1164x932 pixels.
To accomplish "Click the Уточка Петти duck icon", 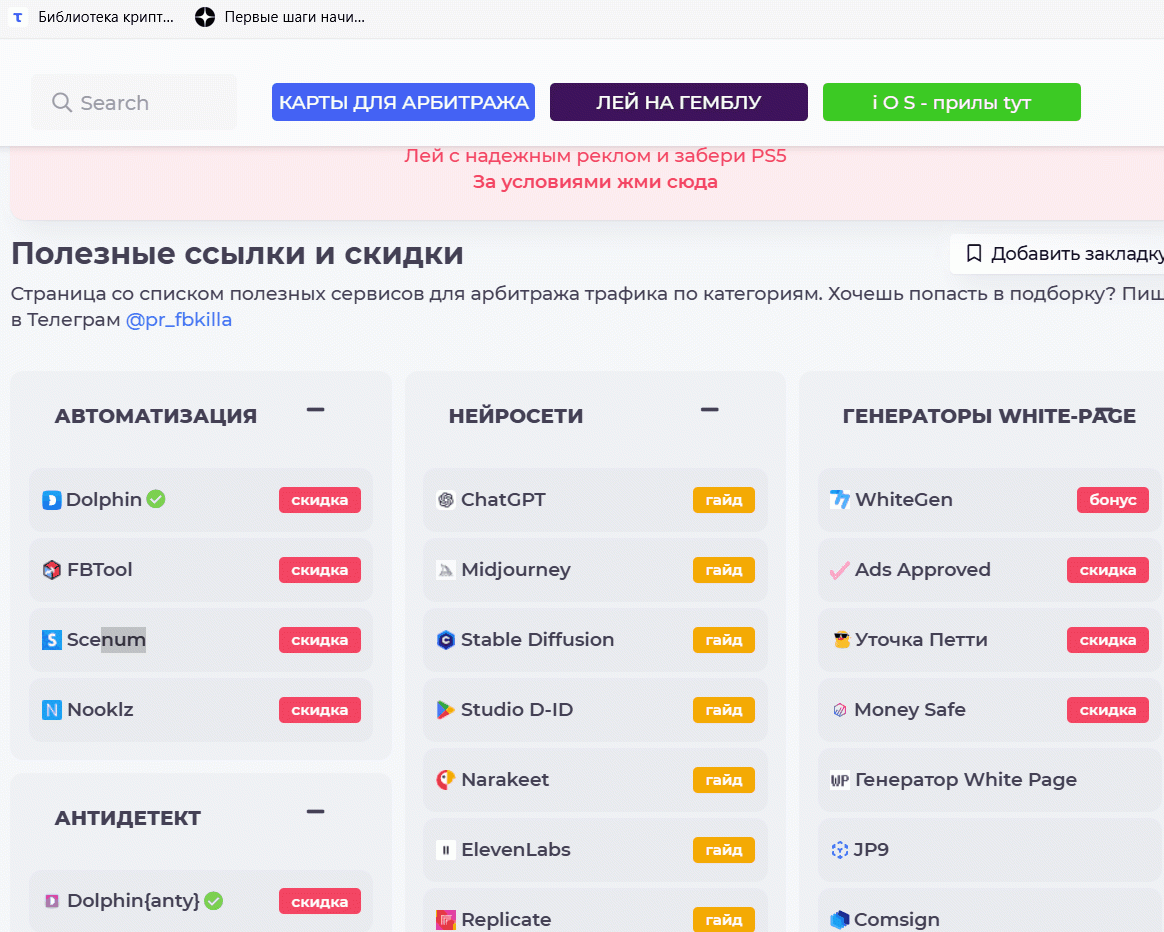I will click(841, 639).
